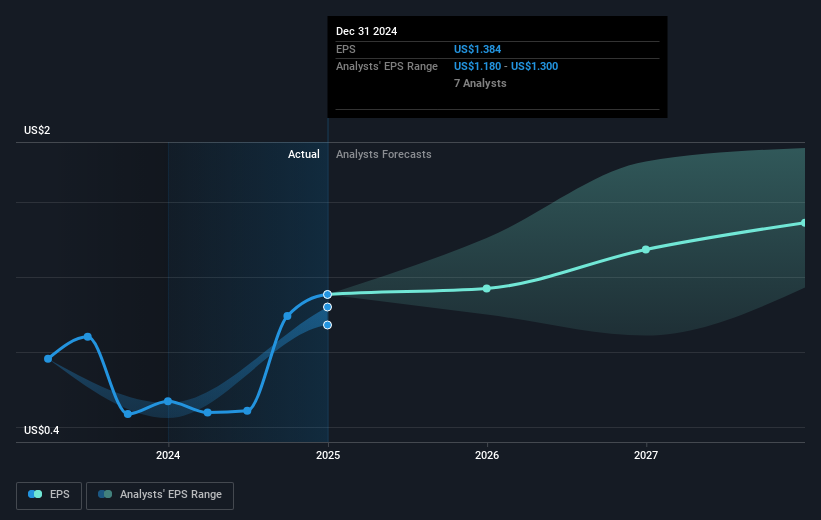Screen dimensions: 821x520
Task: Click the EPS peak point in mid-2023
Action: point(88,337)
